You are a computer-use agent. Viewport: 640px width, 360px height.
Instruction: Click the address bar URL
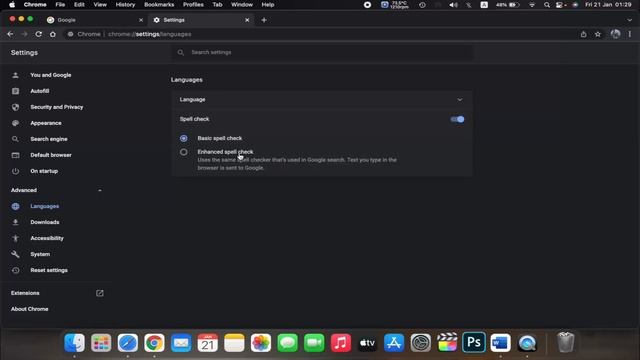coord(149,34)
